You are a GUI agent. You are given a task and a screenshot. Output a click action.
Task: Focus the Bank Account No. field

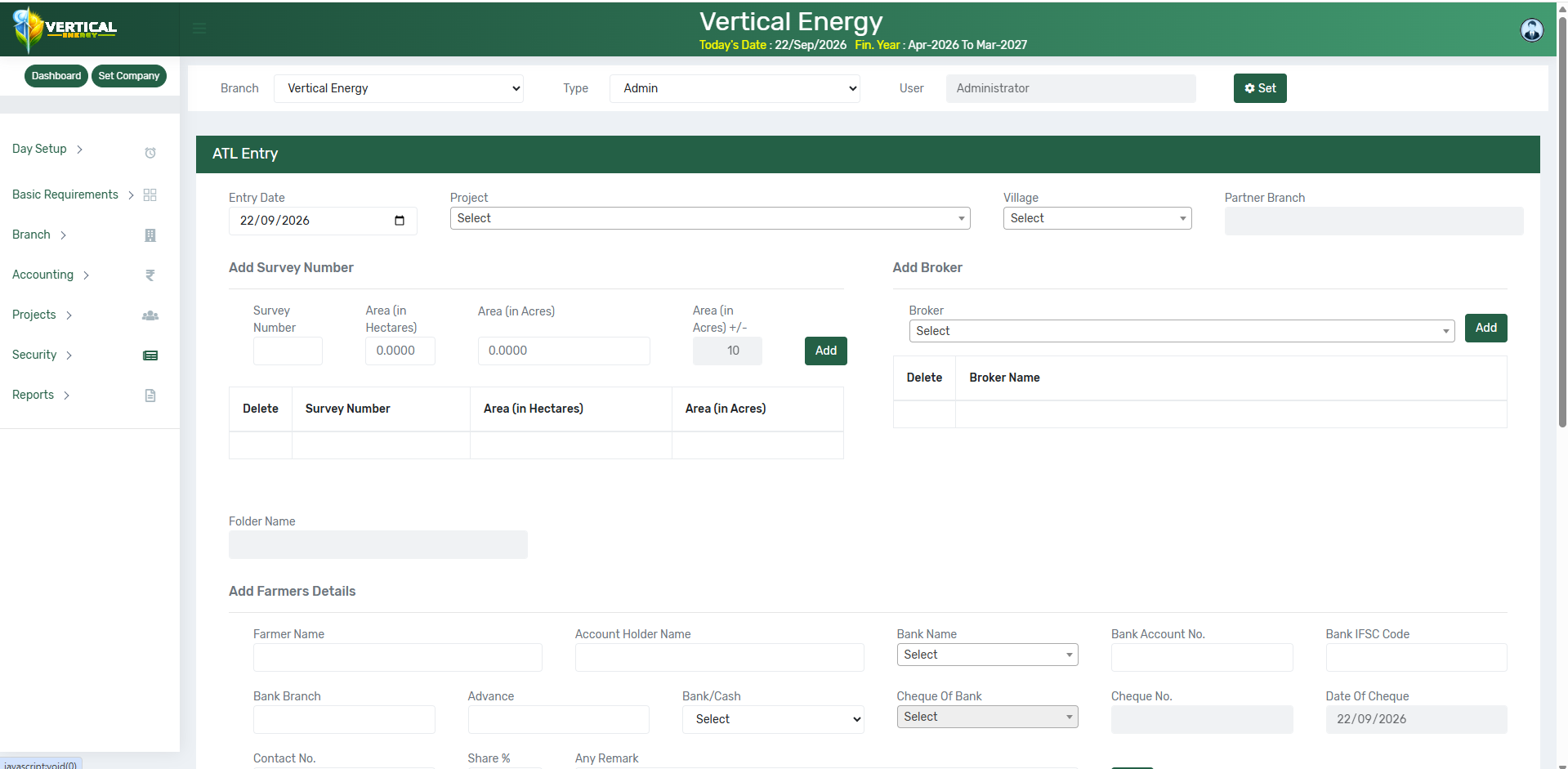(1202, 658)
